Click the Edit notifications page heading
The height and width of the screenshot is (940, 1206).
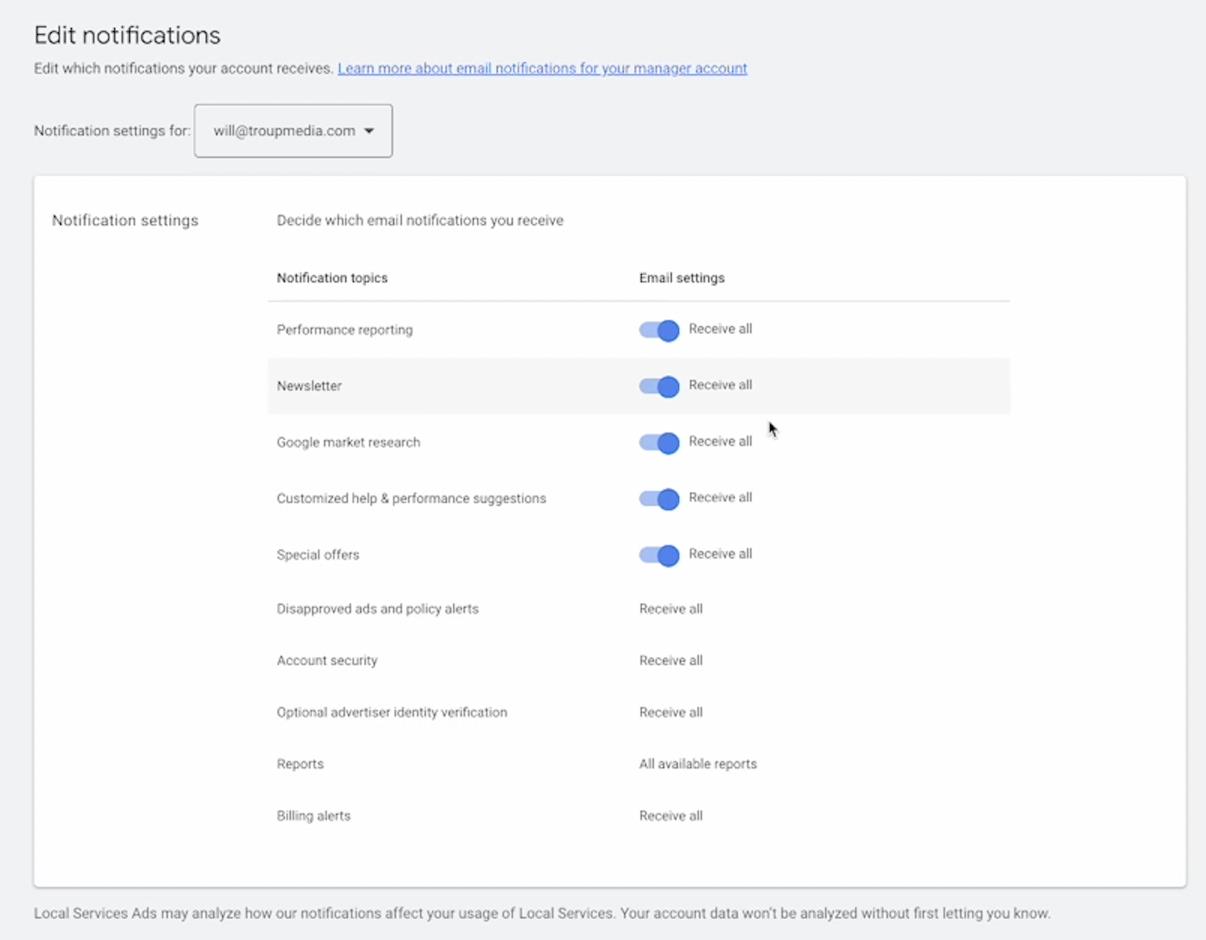click(x=127, y=36)
